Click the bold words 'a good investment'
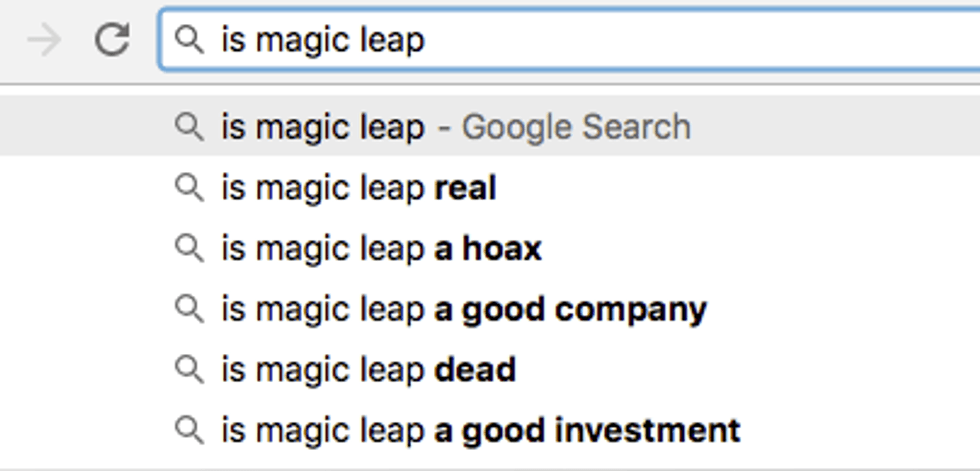This screenshot has height=471, width=980. pos(587,430)
